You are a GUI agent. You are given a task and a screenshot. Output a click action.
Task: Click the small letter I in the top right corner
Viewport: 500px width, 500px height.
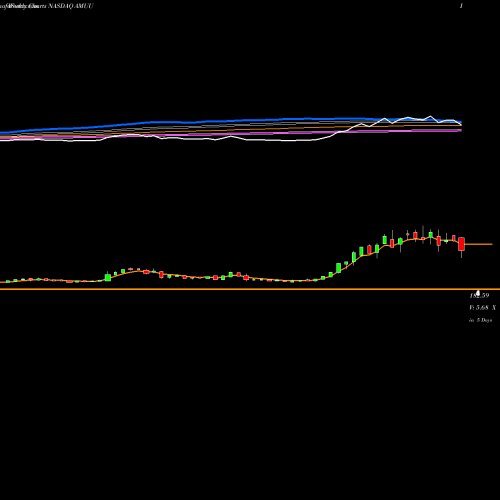click(461, 6)
